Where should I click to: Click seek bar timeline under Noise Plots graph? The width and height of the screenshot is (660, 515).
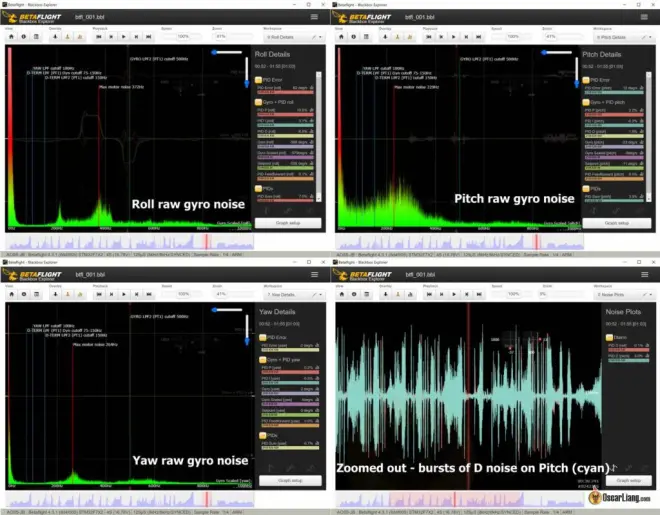click(x=460, y=499)
